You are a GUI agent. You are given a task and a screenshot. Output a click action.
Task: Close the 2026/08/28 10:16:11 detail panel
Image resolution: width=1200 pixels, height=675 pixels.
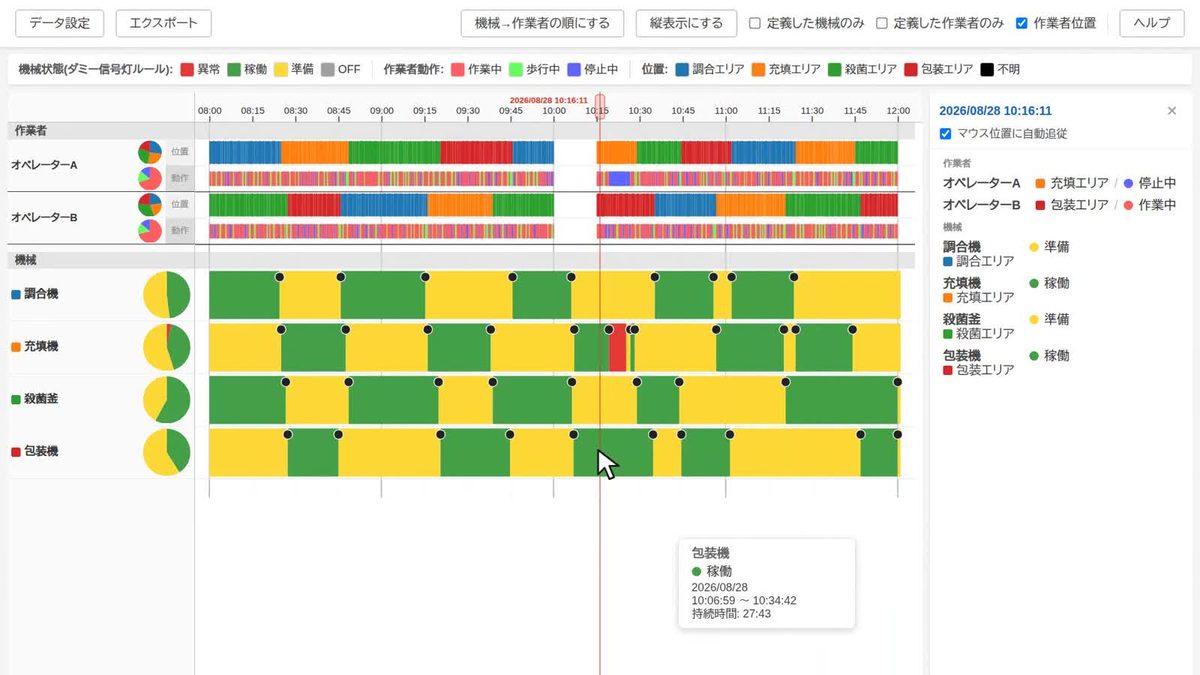(x=1172, y=111)
